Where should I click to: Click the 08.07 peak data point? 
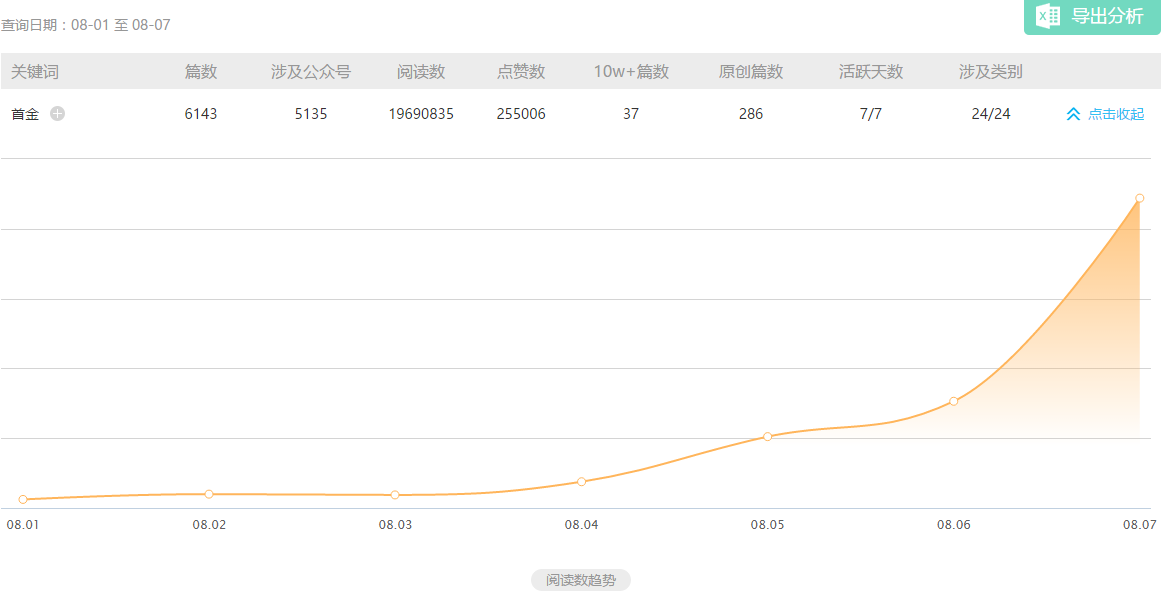(x=1139, y=198)
